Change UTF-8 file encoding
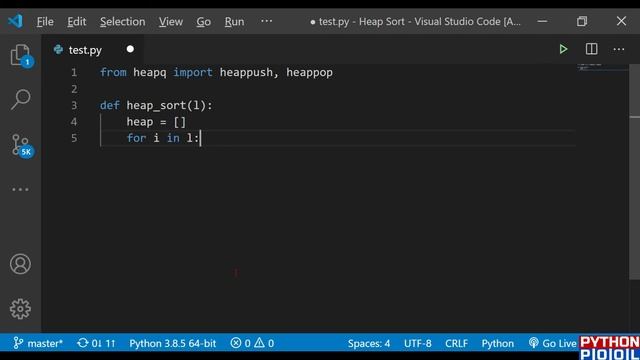 [x=418, y=343]
